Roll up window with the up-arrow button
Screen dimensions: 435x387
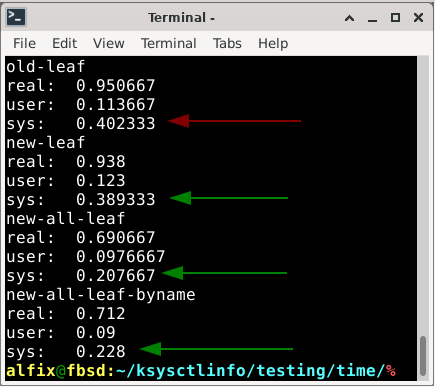(x=349, y=18)
